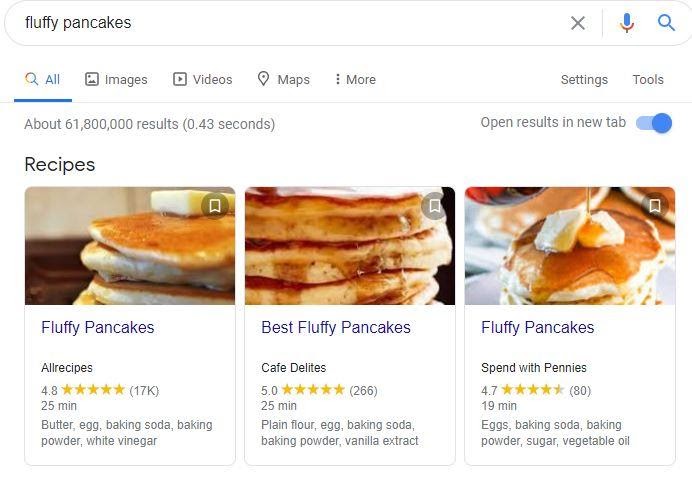Expand the More options menu
The width and height of the screenshot is (692, 477).
pyautogui.click(x=355, y=79)
